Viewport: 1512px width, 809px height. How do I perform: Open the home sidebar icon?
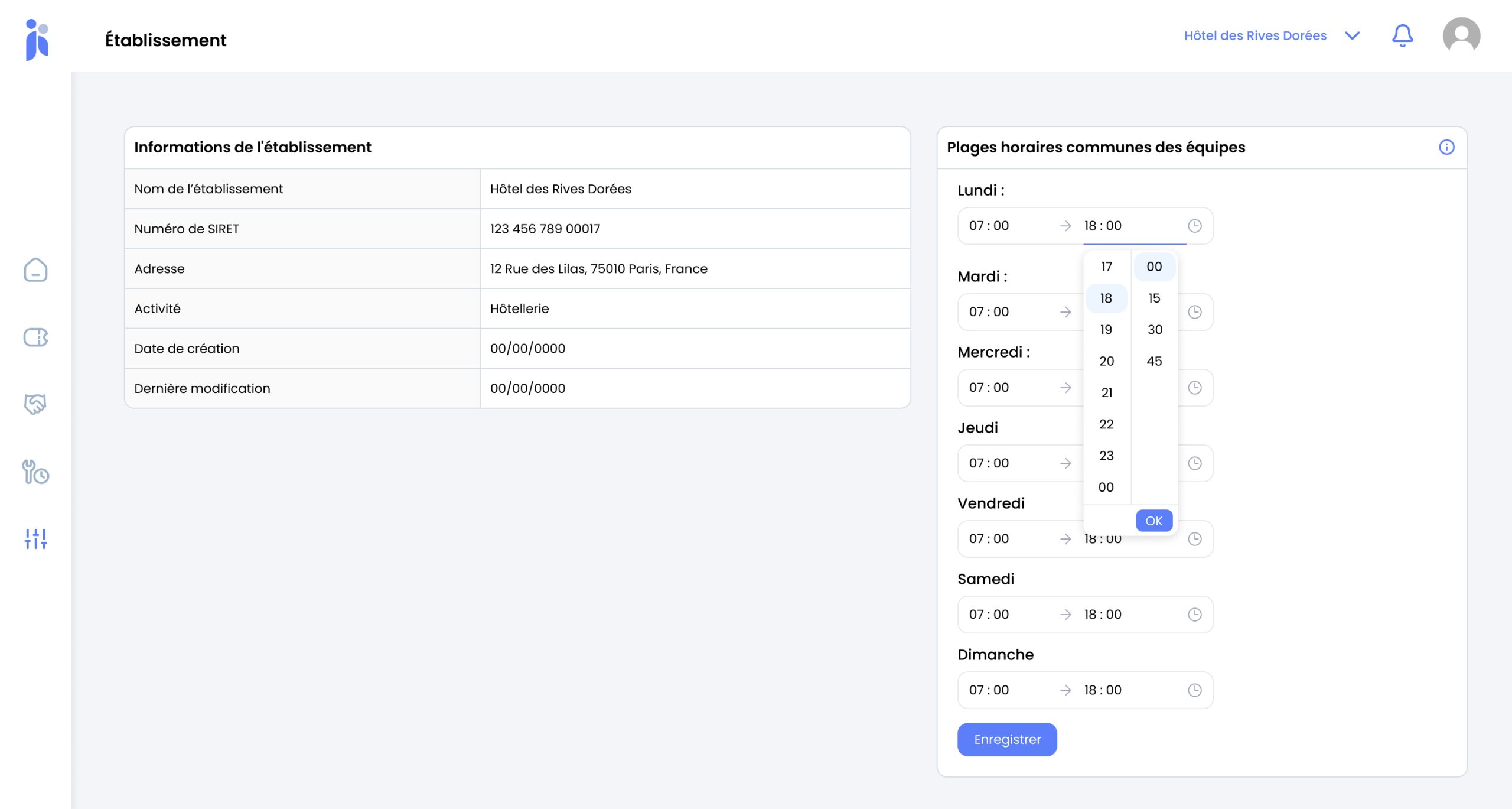coord(35,270)
